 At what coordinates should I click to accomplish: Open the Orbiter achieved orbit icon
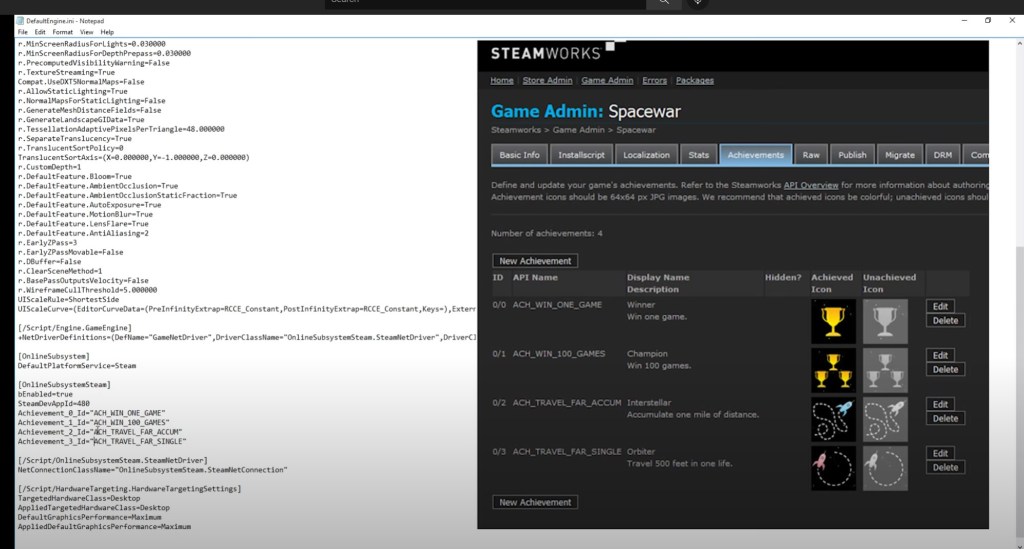pyautogui.click(x=833, y=468)
